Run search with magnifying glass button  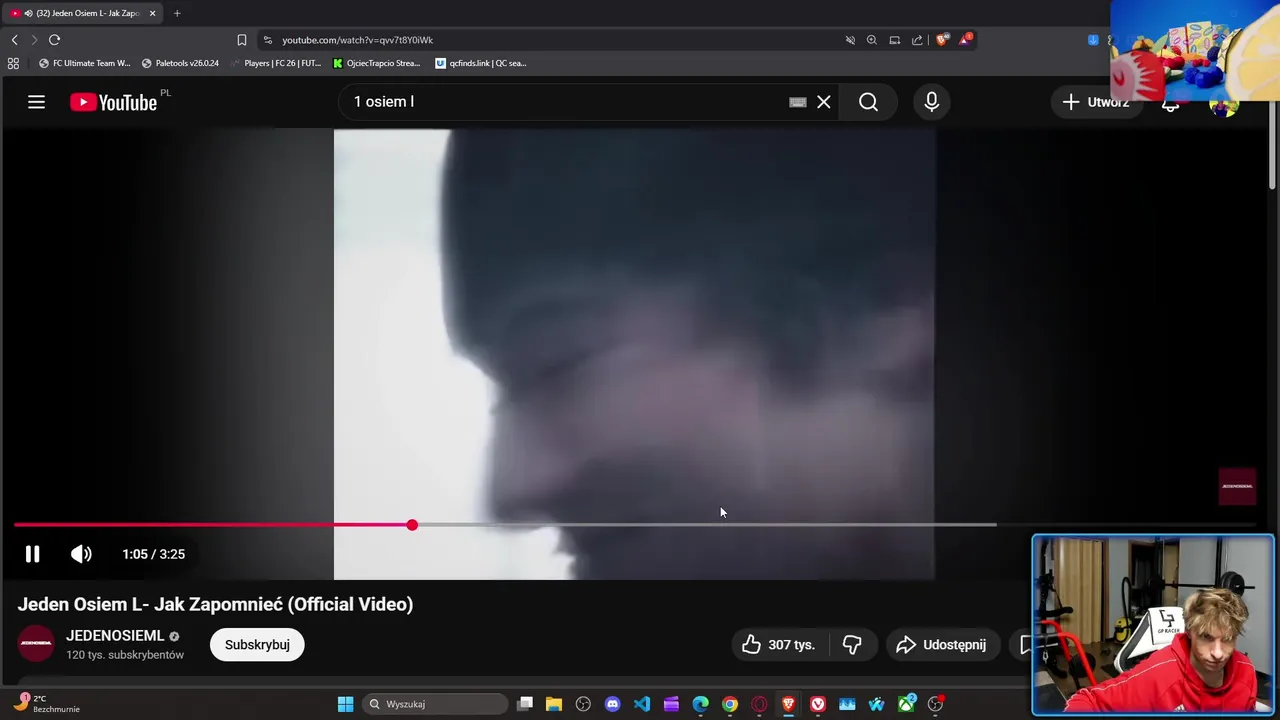[868, 102]
